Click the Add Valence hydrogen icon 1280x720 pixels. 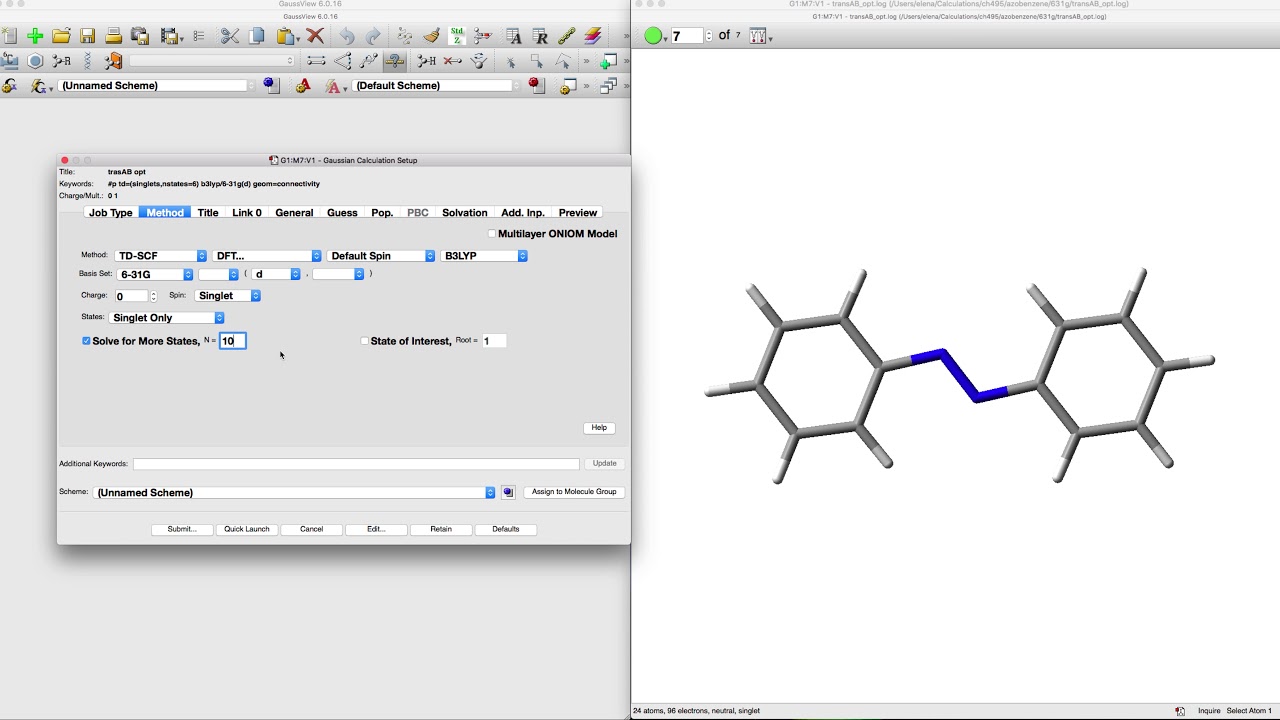coord(427,61)
